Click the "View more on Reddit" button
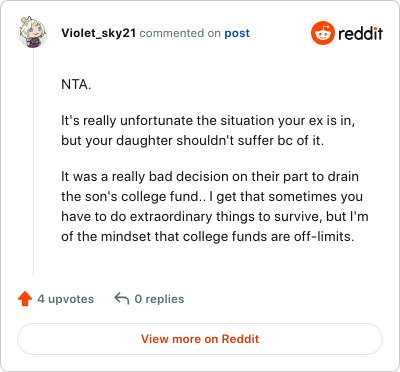 (200, 339)
